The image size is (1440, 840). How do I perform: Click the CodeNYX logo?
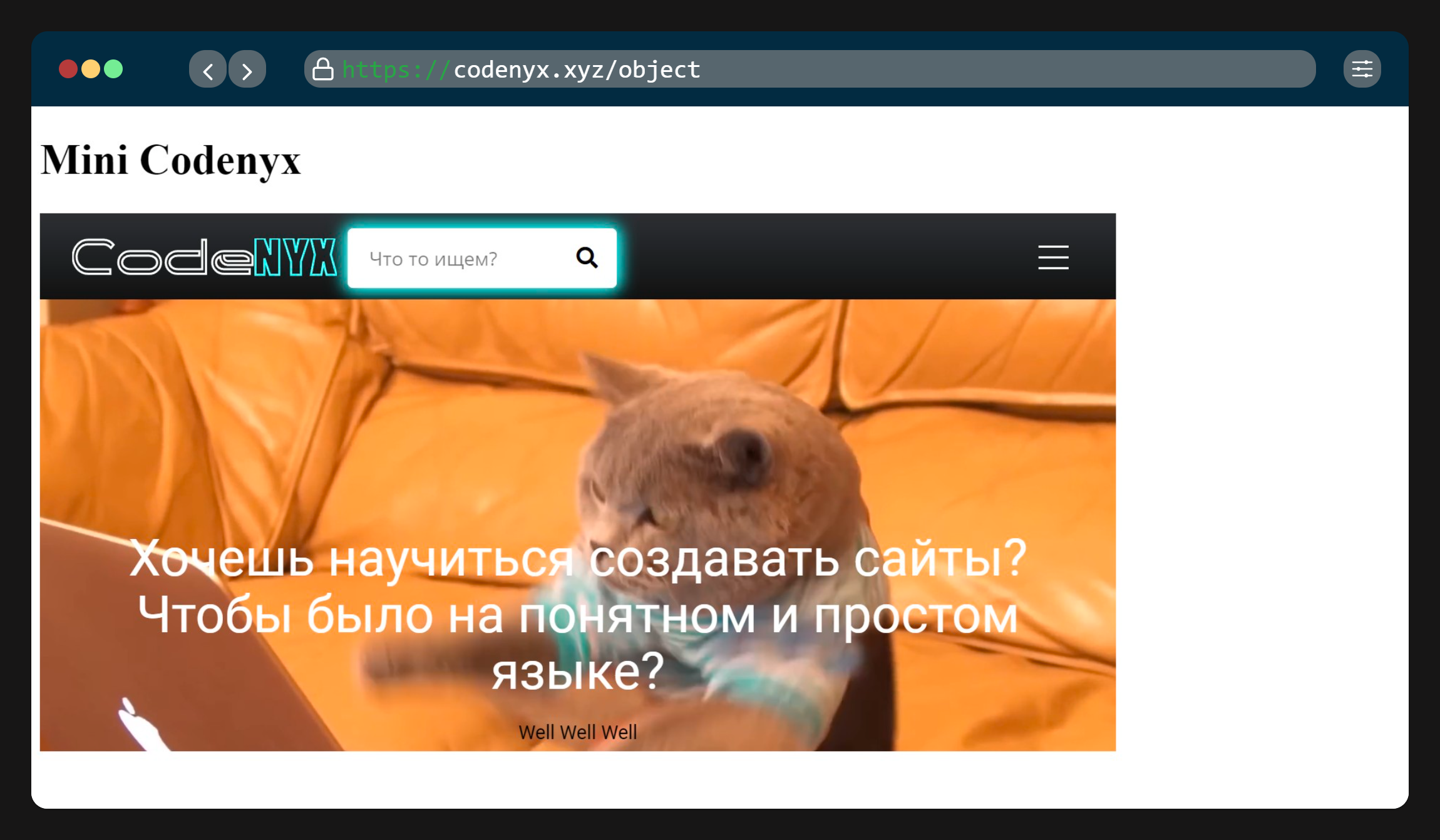tap(204, 257)
